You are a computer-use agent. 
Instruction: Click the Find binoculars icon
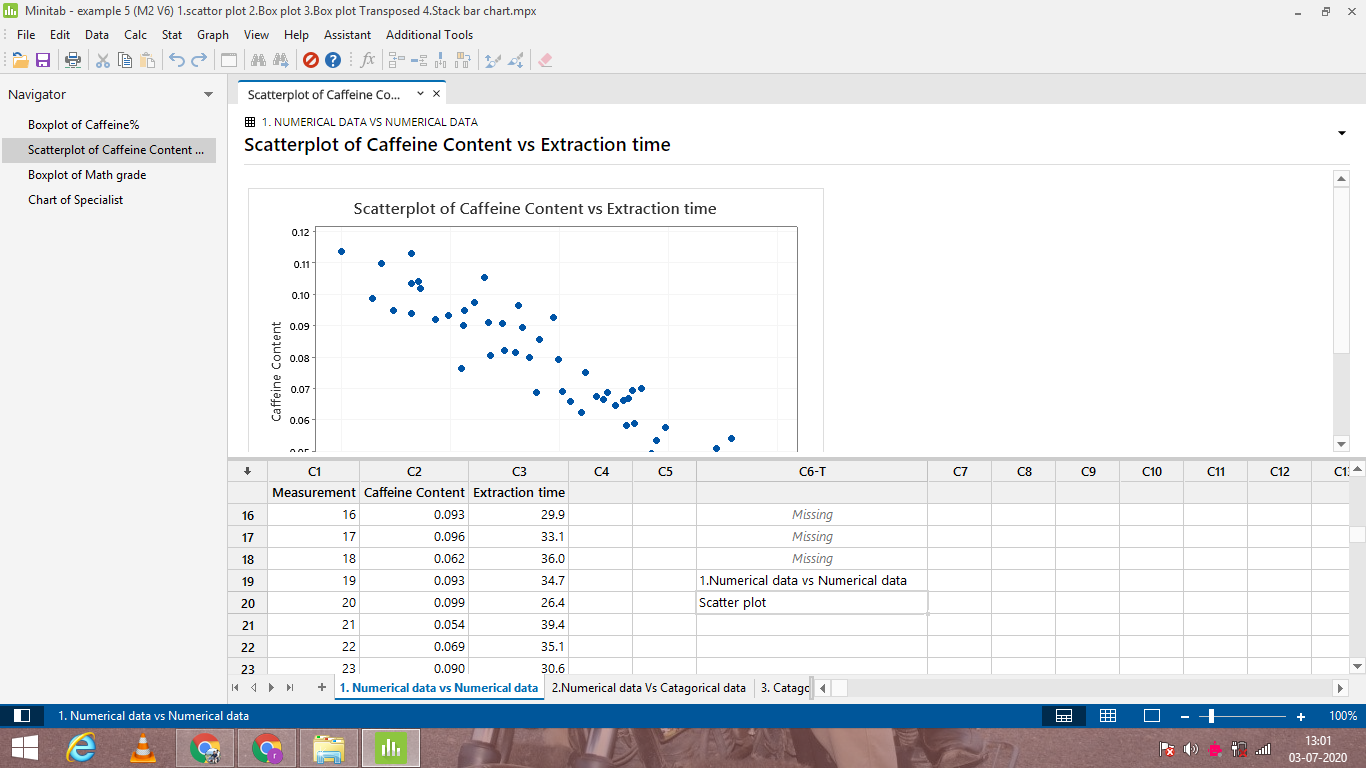[258, 60]
